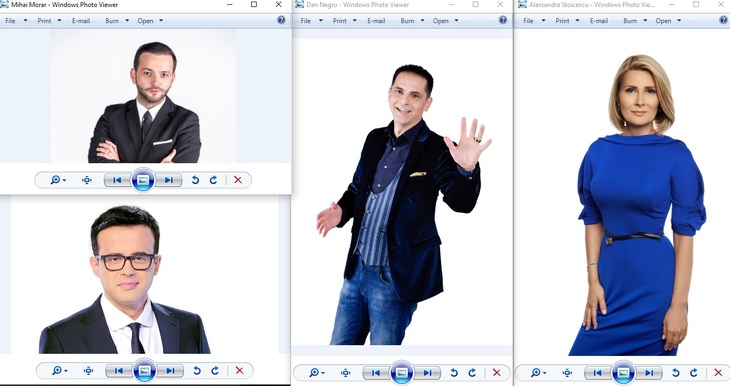Click E-mail in Alessandra Stoicescu window

[599, 20]
